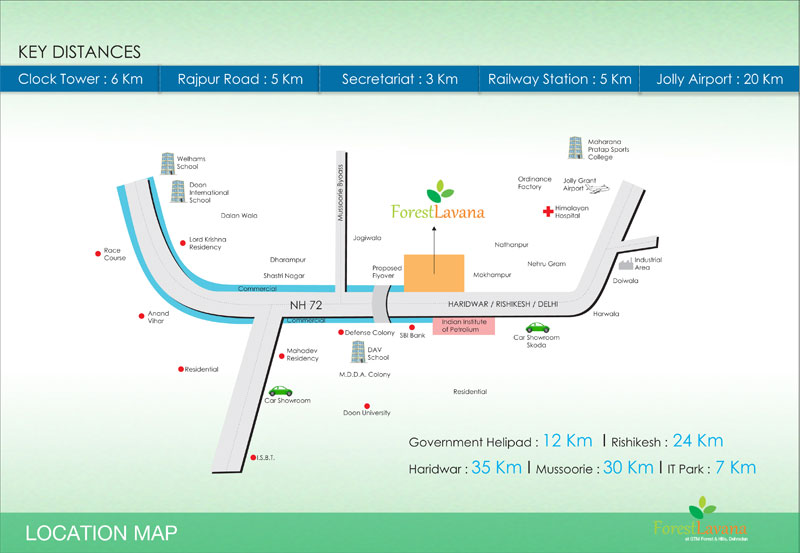Viewport: 800px width, 553px height.
Task: Select the Harwala label
Action: click(x=606, y=314)
